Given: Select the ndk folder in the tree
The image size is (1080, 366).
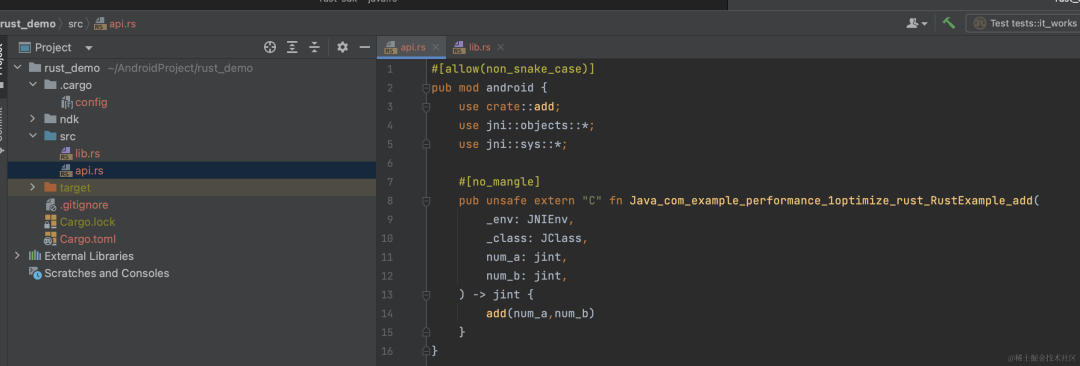Looking at the screenshot, I should click(x=191, y=119).
